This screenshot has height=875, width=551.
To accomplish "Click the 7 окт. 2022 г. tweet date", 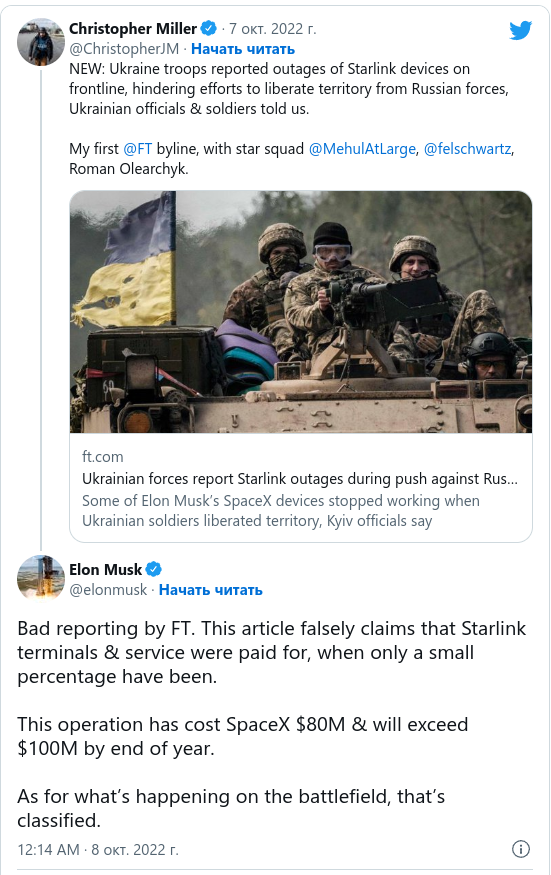I will pos(272,28).
